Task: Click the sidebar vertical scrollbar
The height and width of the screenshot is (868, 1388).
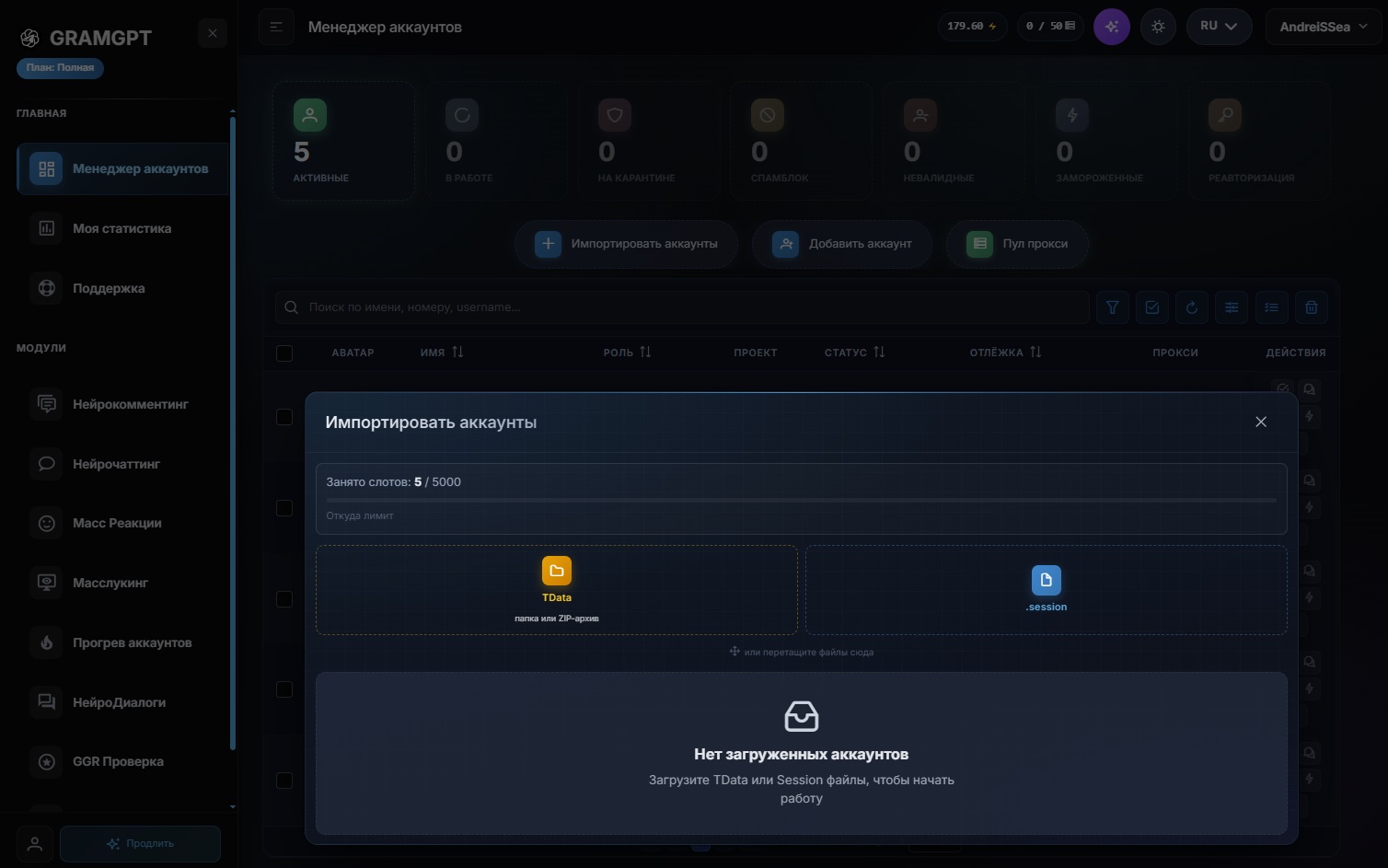Action: 233,433
